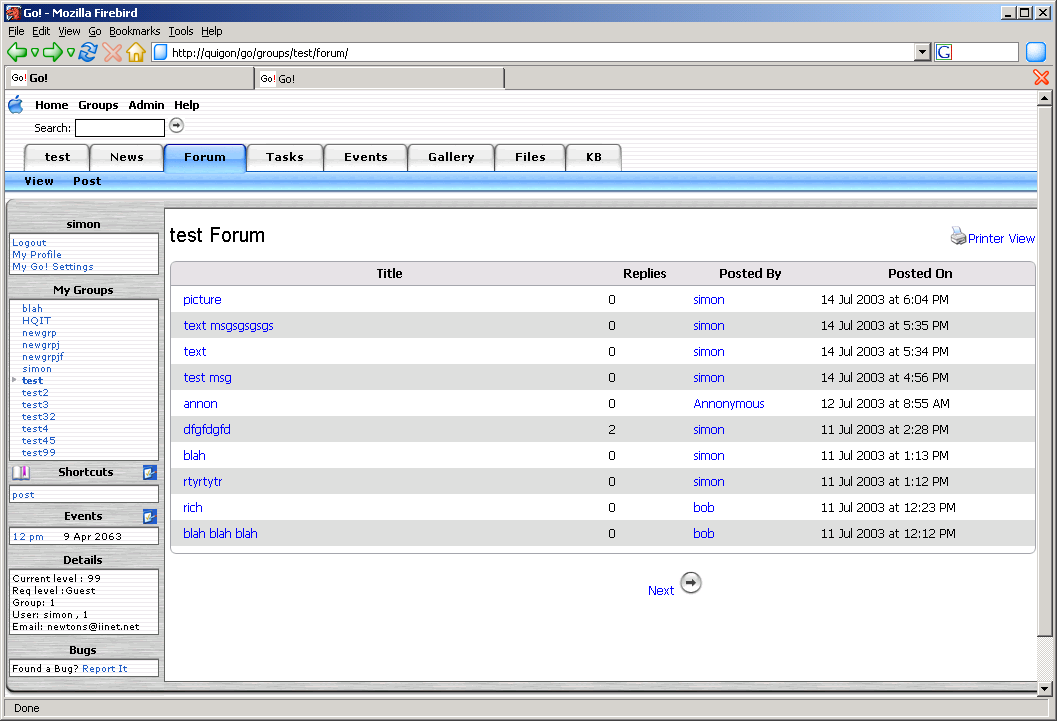Open the Gallery tab

coord(451,157)
